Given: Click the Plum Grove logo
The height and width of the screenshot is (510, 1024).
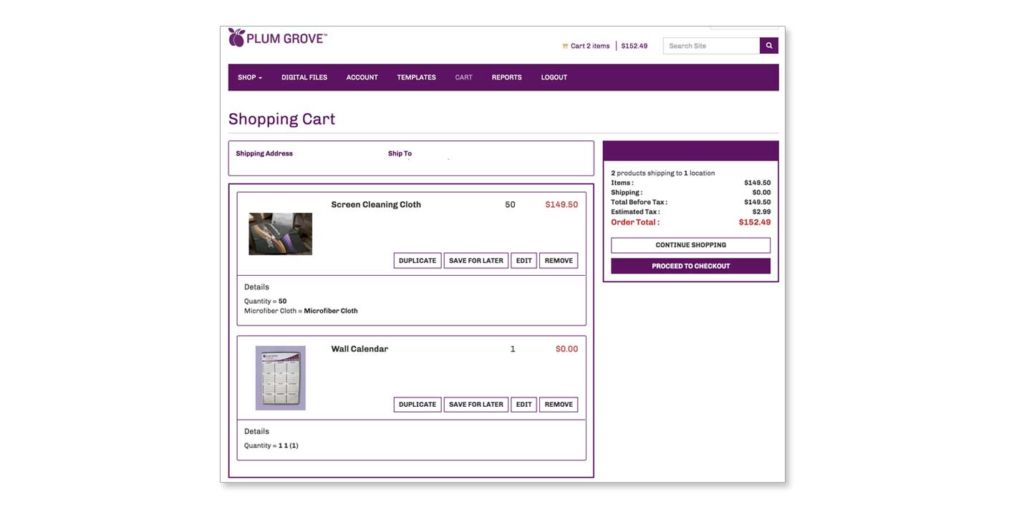Looking at the screenshot, I should tap(277, 38).
